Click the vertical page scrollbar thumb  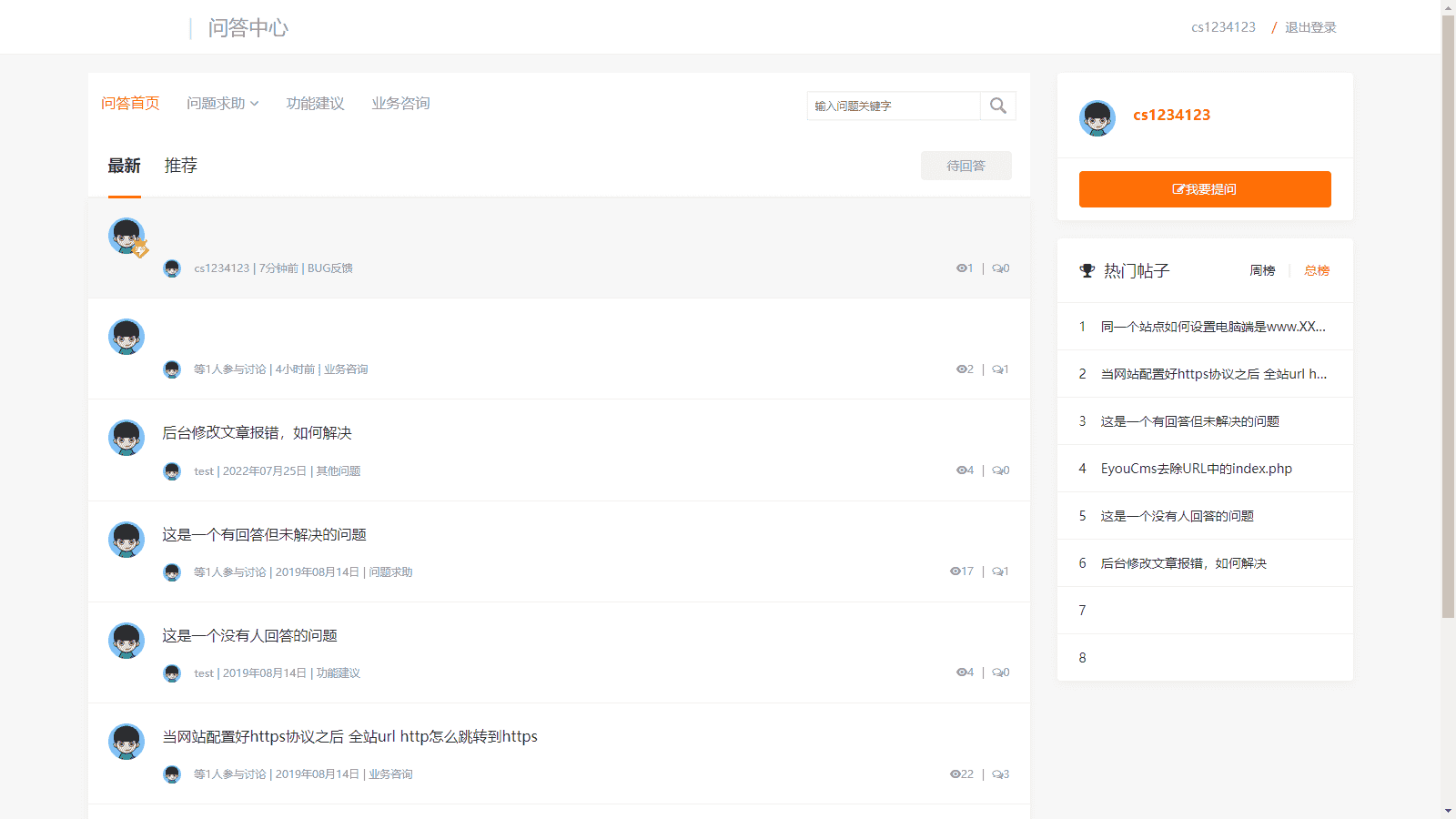click(1448, 317)
